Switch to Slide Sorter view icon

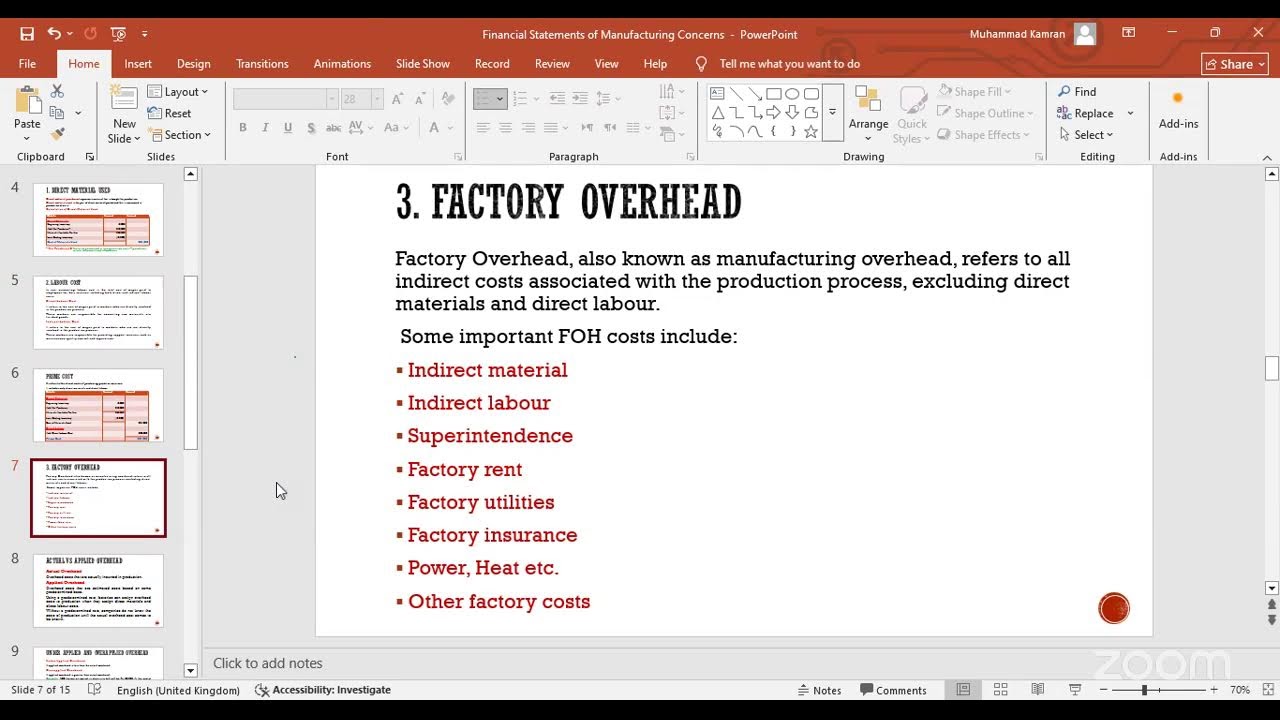tap(1000, 690)
